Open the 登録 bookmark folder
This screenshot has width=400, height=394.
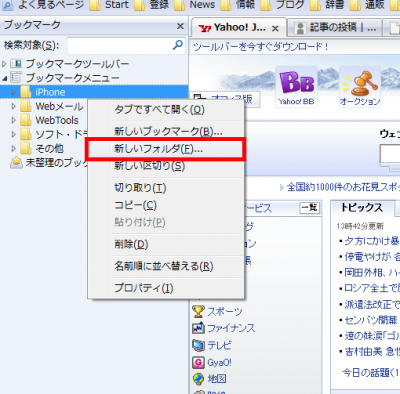pos(152,5)
